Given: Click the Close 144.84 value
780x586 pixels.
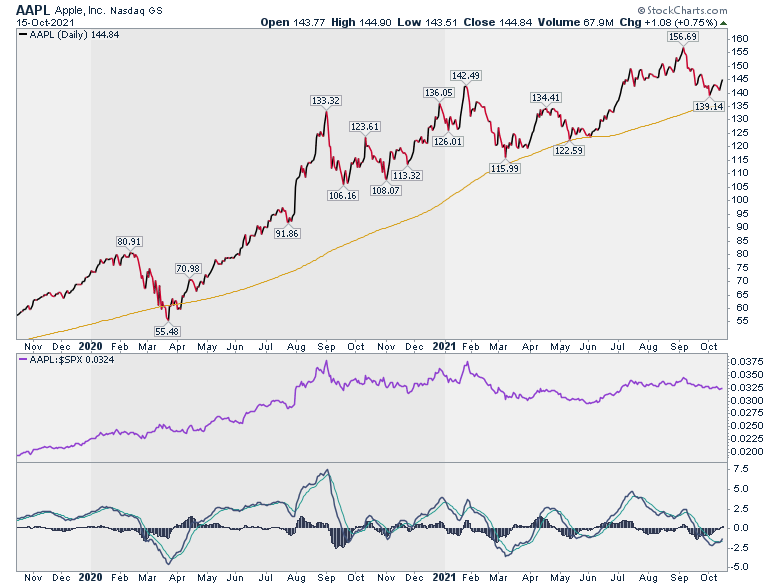Looking at the screenshot, I should (497, 22).
